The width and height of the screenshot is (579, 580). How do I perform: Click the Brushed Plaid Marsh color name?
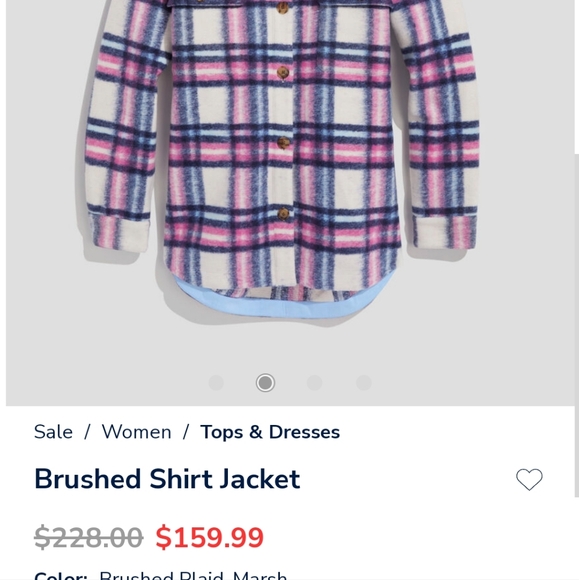point(193,576)
